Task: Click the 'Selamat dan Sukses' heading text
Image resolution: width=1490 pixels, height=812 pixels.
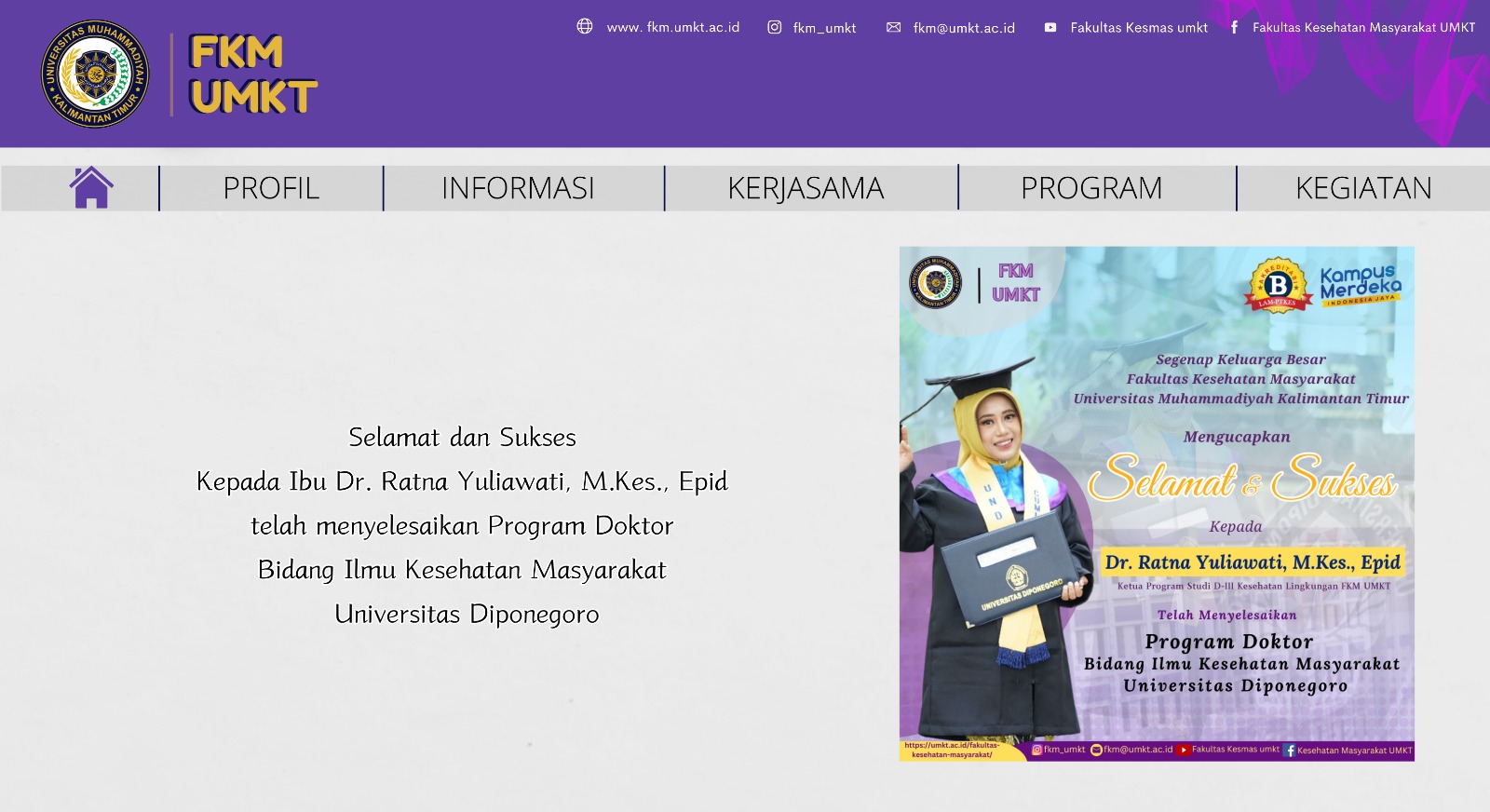Action: (x=462, y=437)
